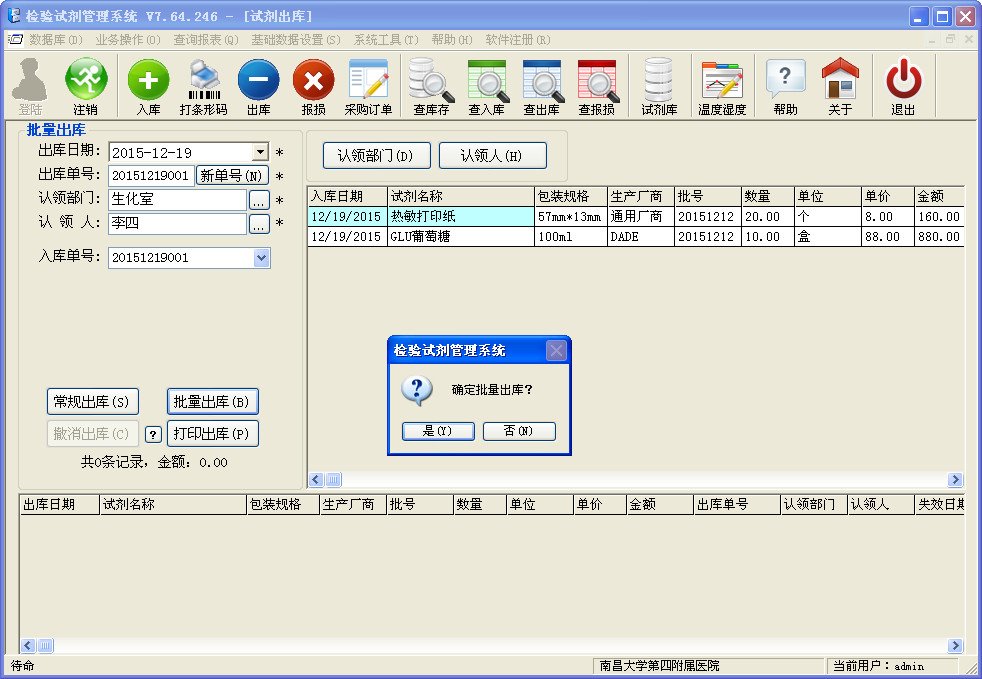Select the GLU葡萄糖 table row

636,237
